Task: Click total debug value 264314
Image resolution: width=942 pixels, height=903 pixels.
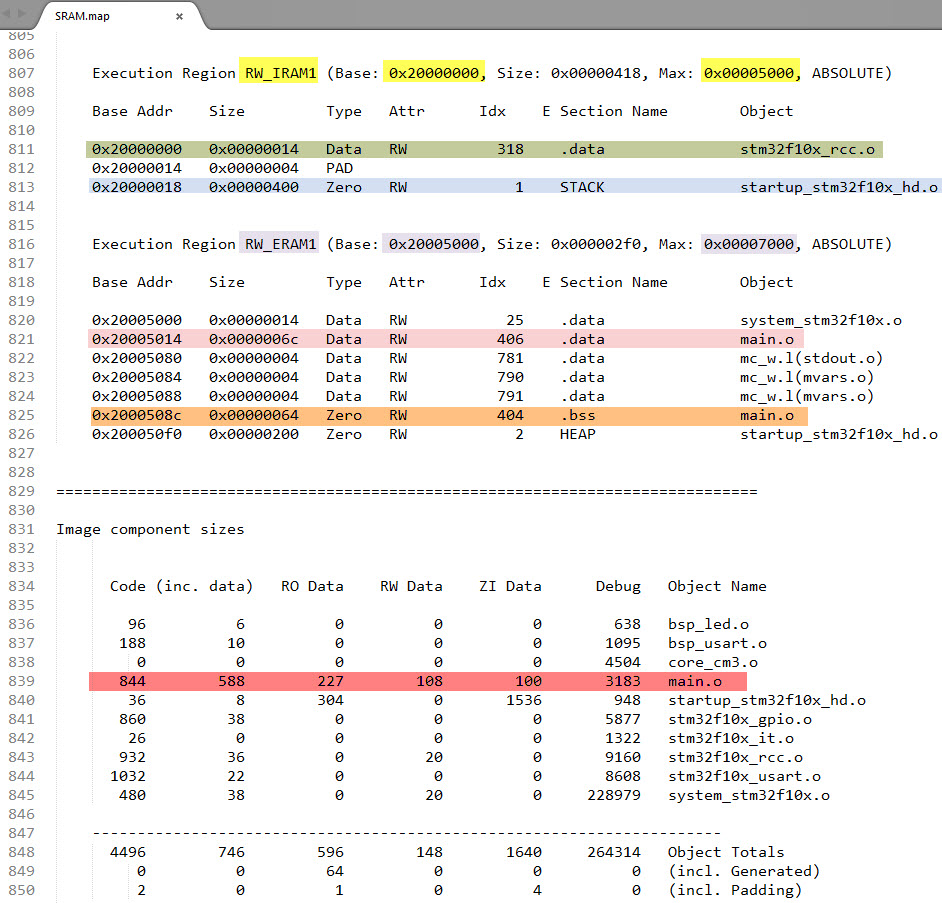Action: point(614,853)
